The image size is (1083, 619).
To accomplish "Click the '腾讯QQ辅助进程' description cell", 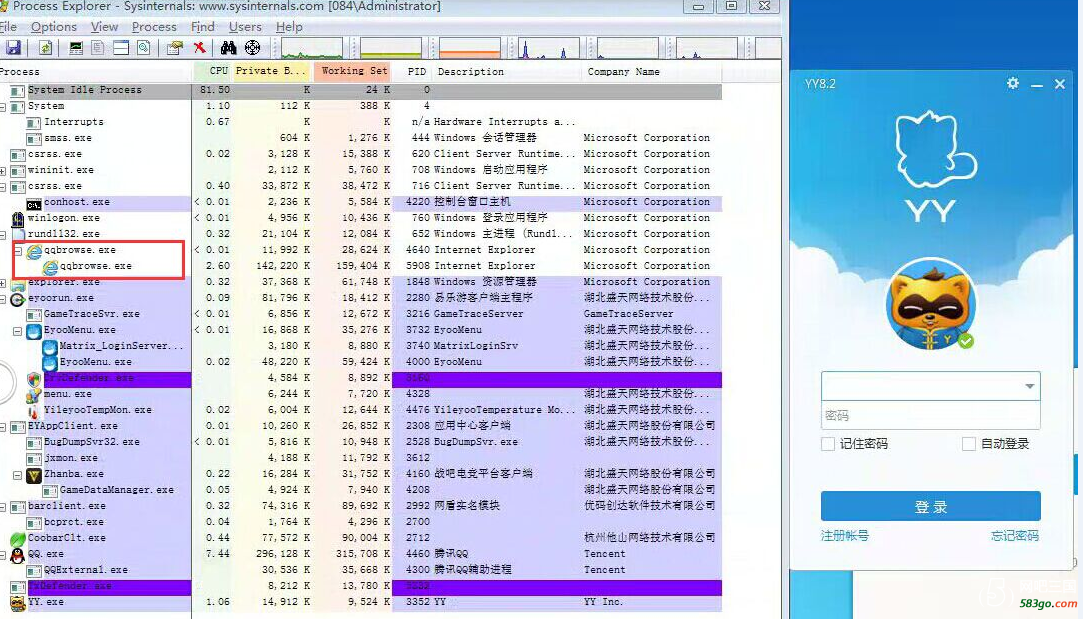I will [472, 570].
